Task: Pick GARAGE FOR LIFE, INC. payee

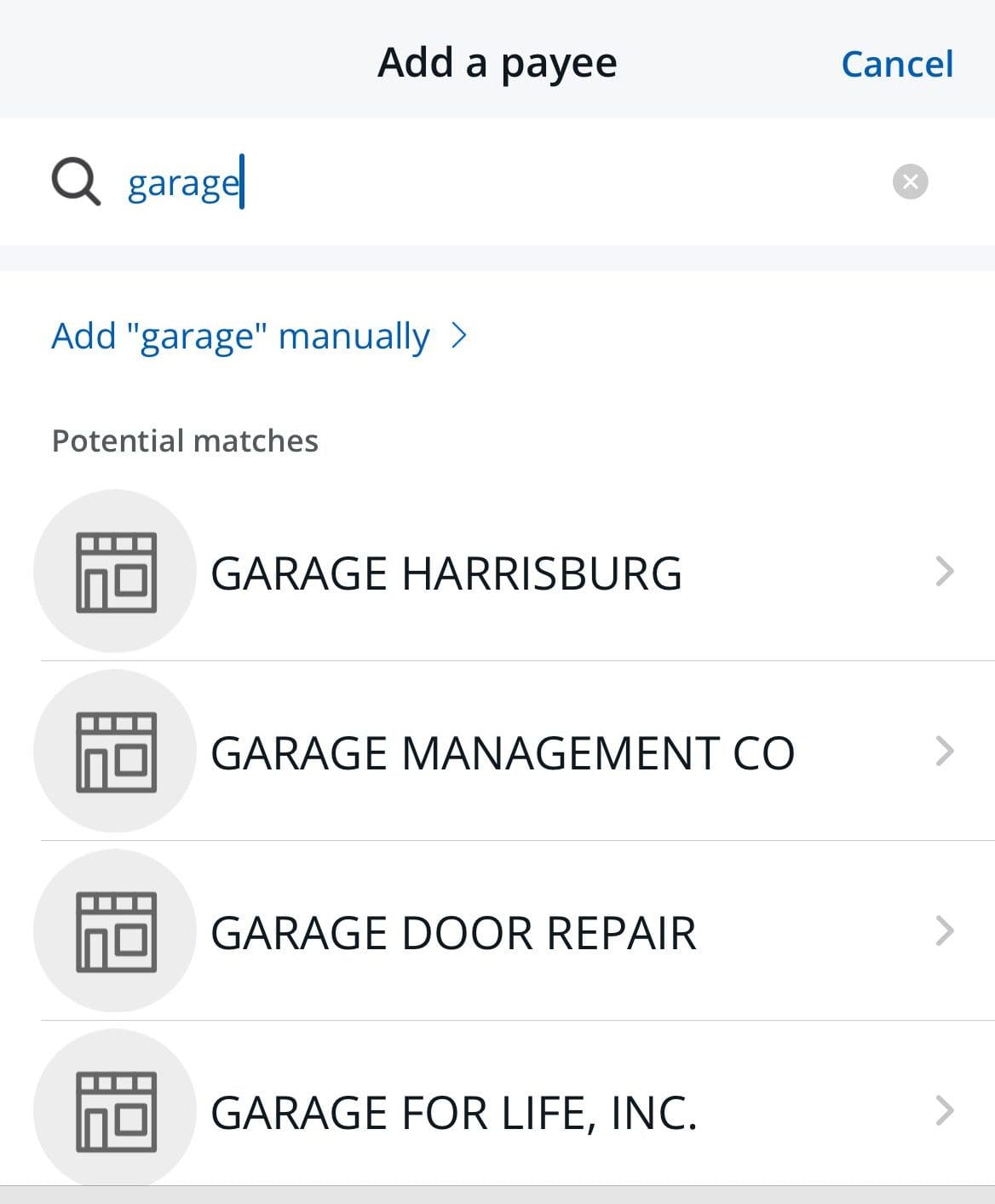Action: 454,1113
